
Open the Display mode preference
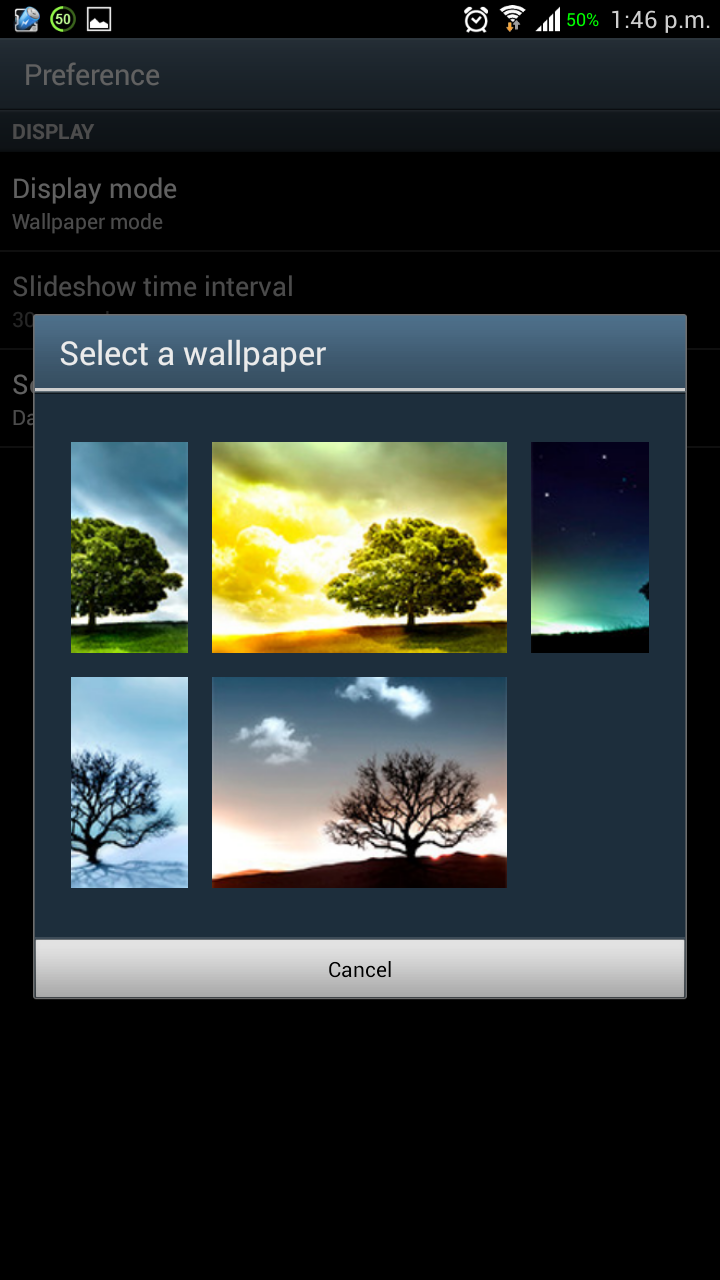coord(360,202)
